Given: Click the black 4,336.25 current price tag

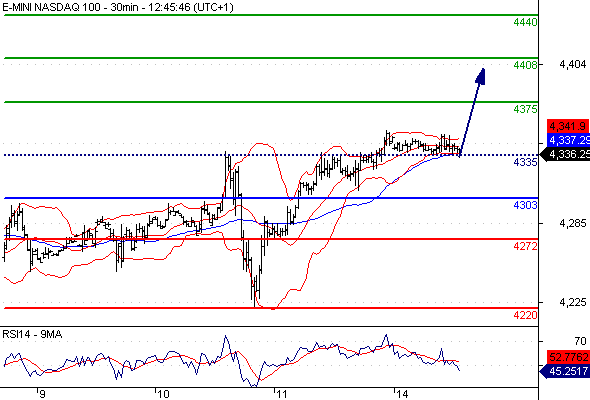Looking at the screenshot, I should pyautogui.click(x=565, y=154).
